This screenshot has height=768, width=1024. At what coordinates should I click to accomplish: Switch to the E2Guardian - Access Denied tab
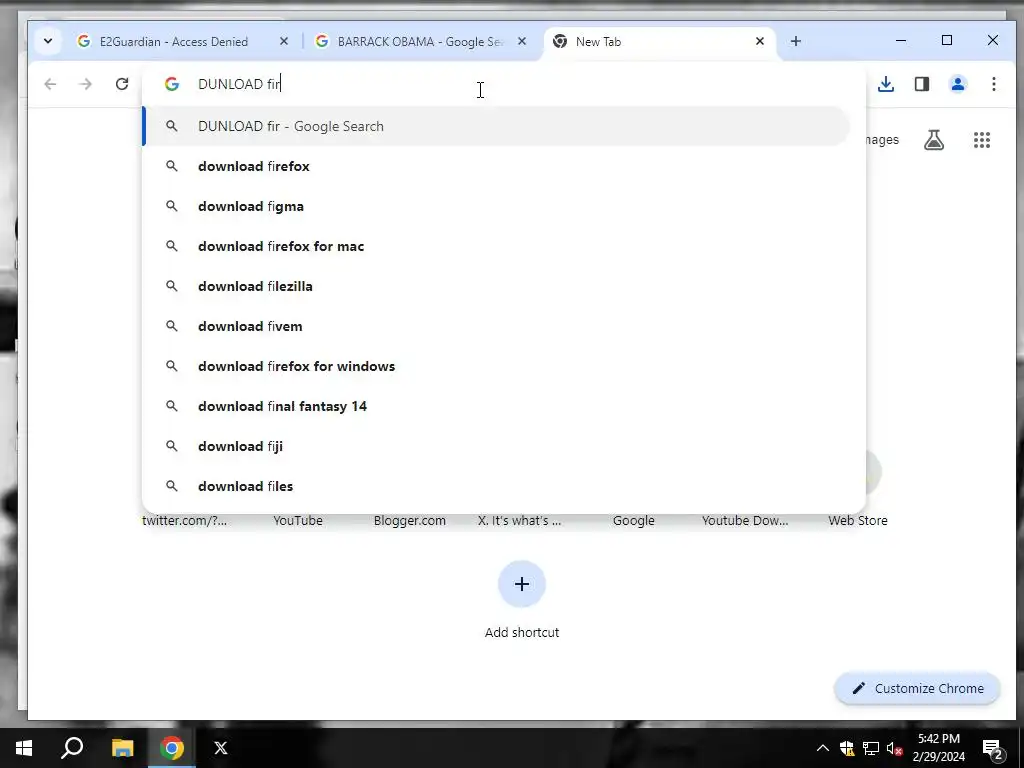click(x=173, y=42)
